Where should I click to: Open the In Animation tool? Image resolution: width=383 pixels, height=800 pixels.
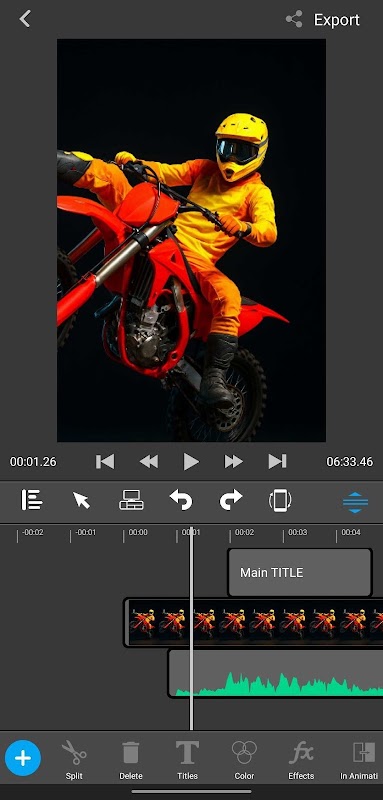click(360, 759)
